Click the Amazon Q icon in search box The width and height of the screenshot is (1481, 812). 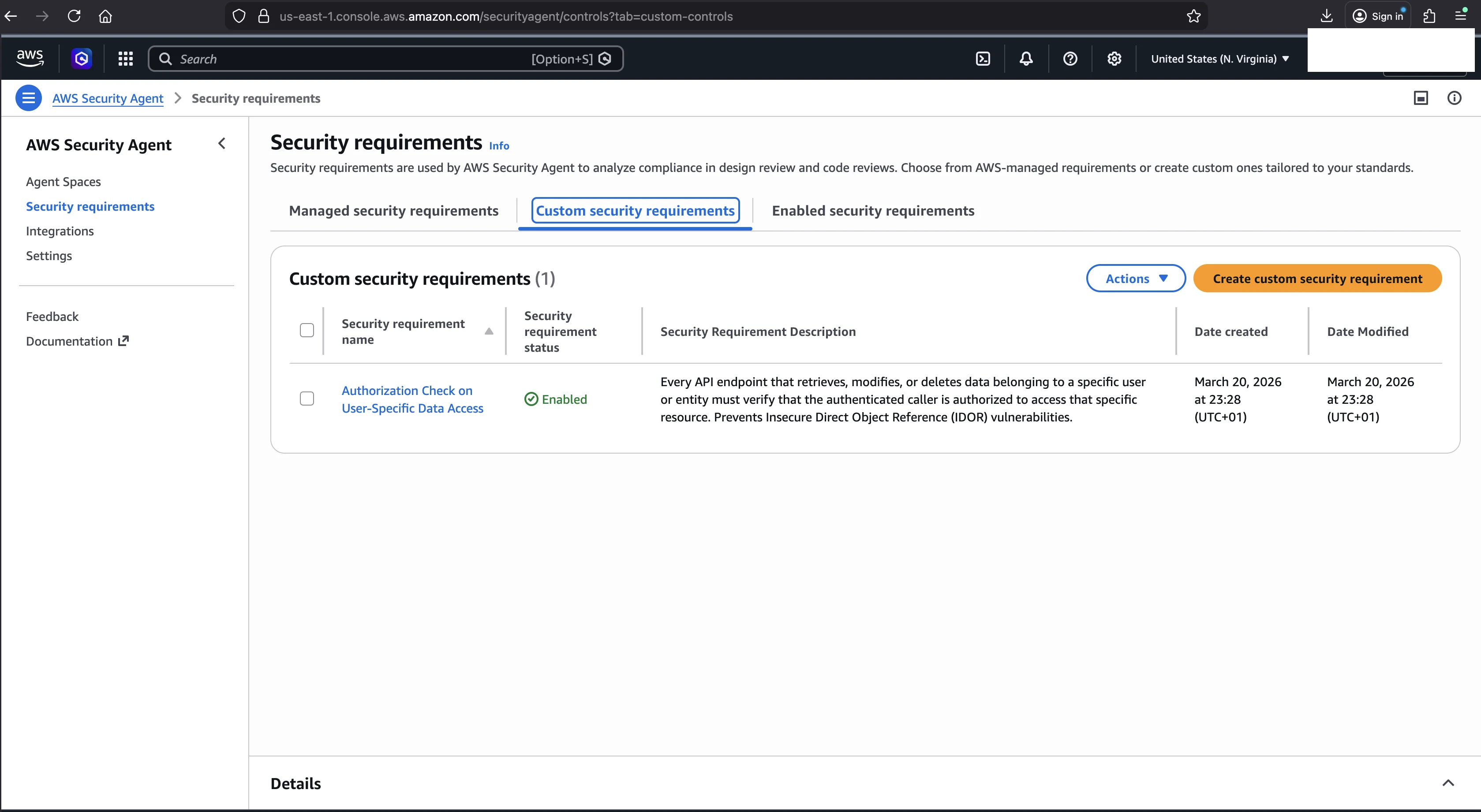coord(605,59)
